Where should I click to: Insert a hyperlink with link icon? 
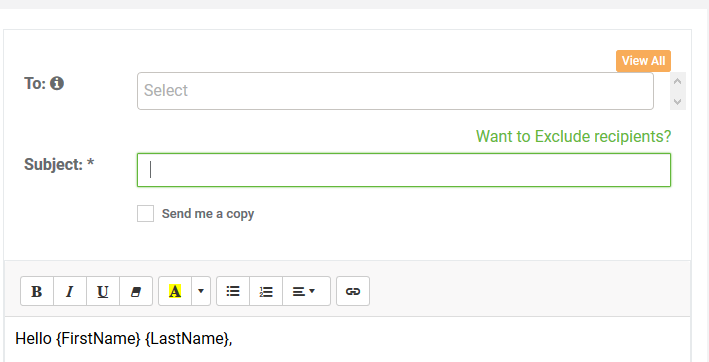click(x=353, y=291)
